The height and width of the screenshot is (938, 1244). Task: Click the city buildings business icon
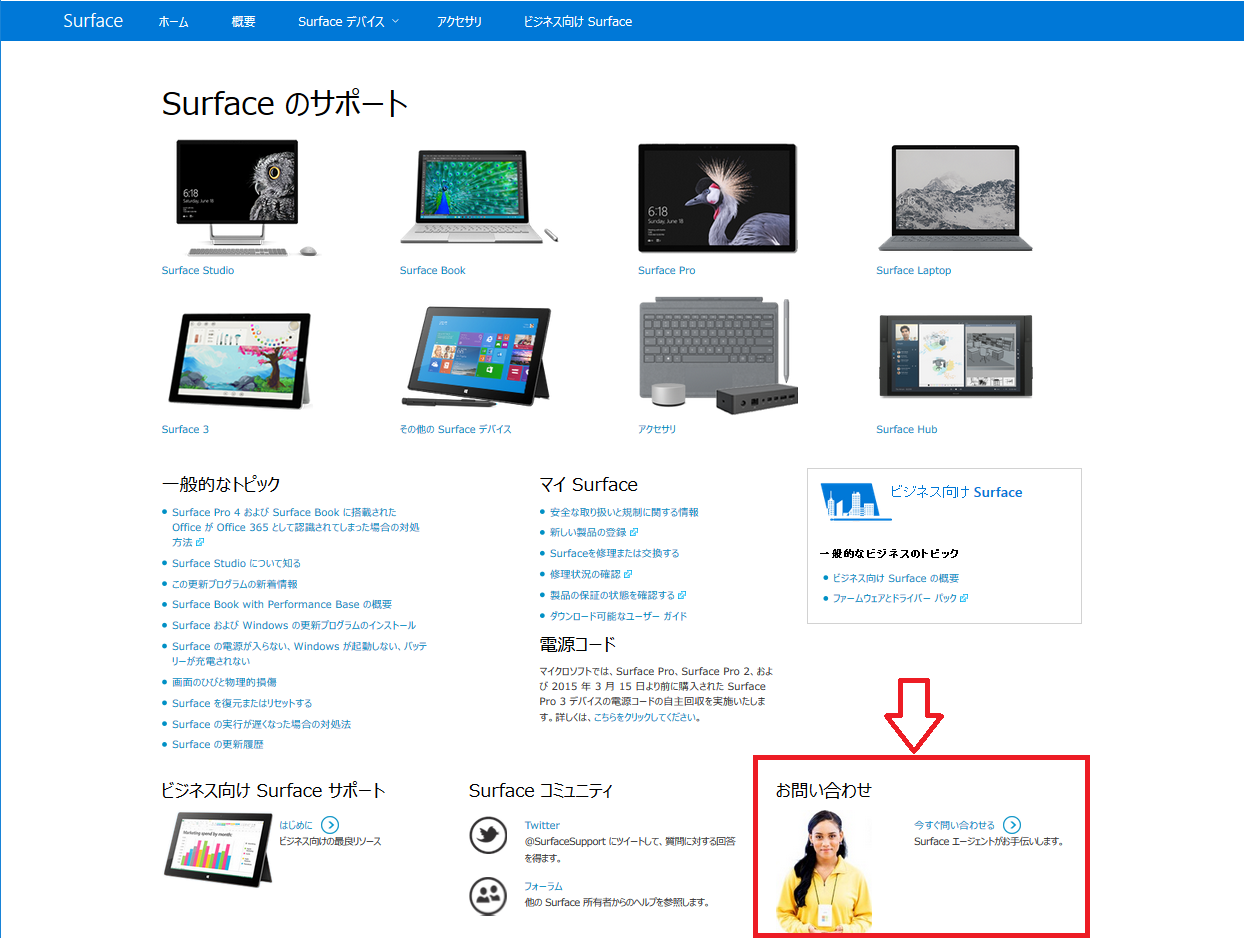(x=855, y=500)
